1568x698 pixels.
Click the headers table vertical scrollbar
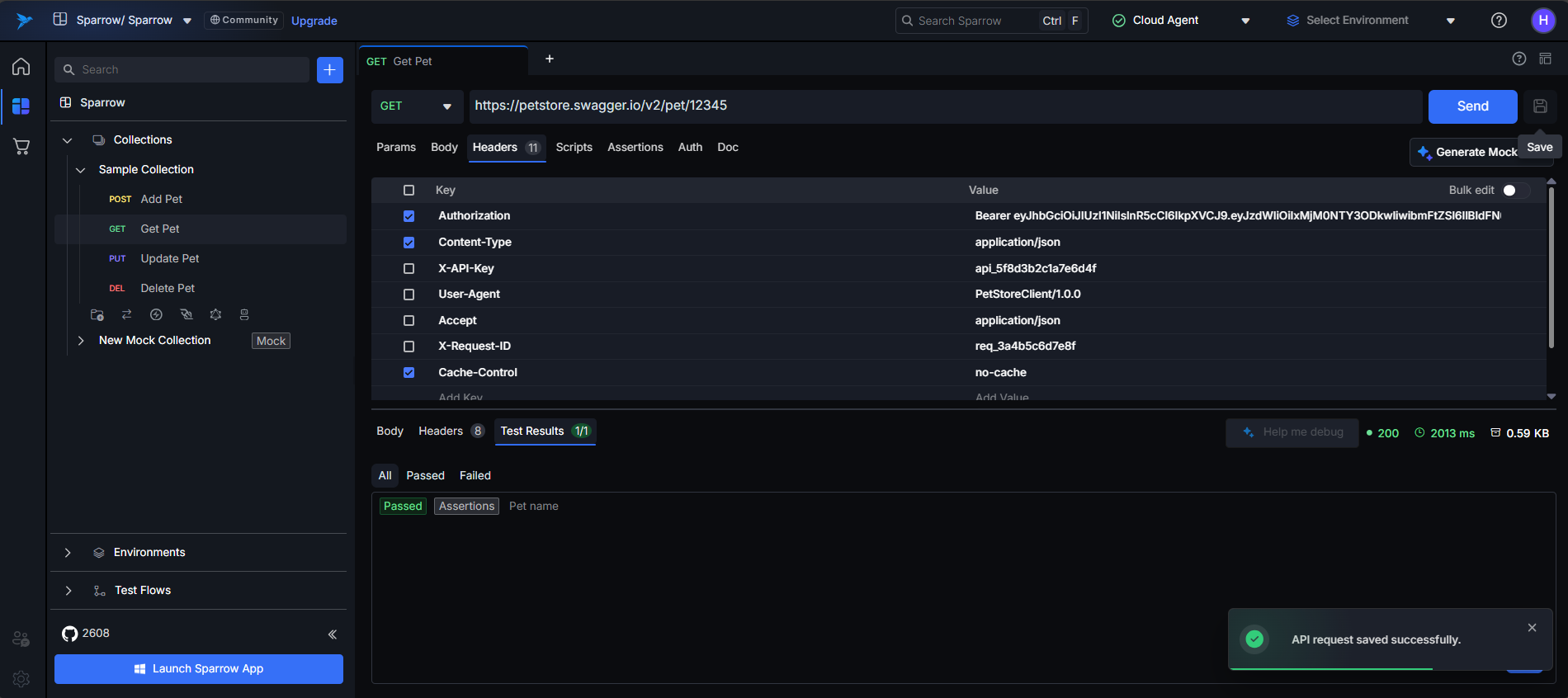[1551, 264]
